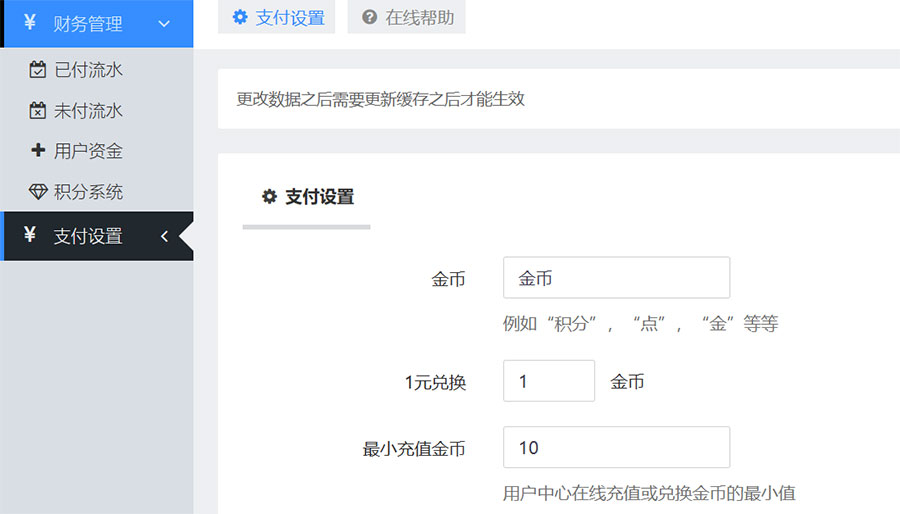Click the 最小充值金币 input field
Image resolution: width=900 pixels, height=514 pixels.
click(x=616, y=447)
